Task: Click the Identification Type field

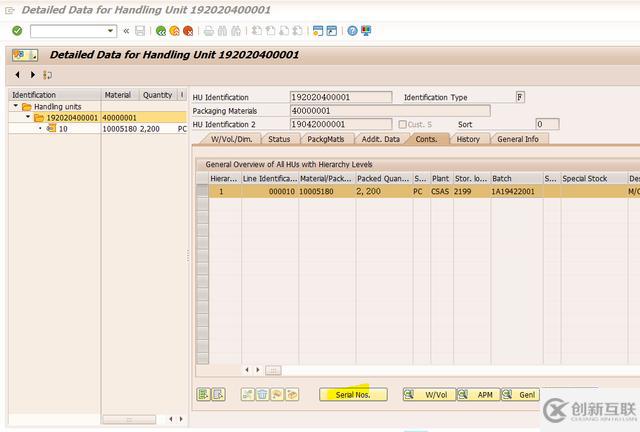Action: (x=520, y=97)
